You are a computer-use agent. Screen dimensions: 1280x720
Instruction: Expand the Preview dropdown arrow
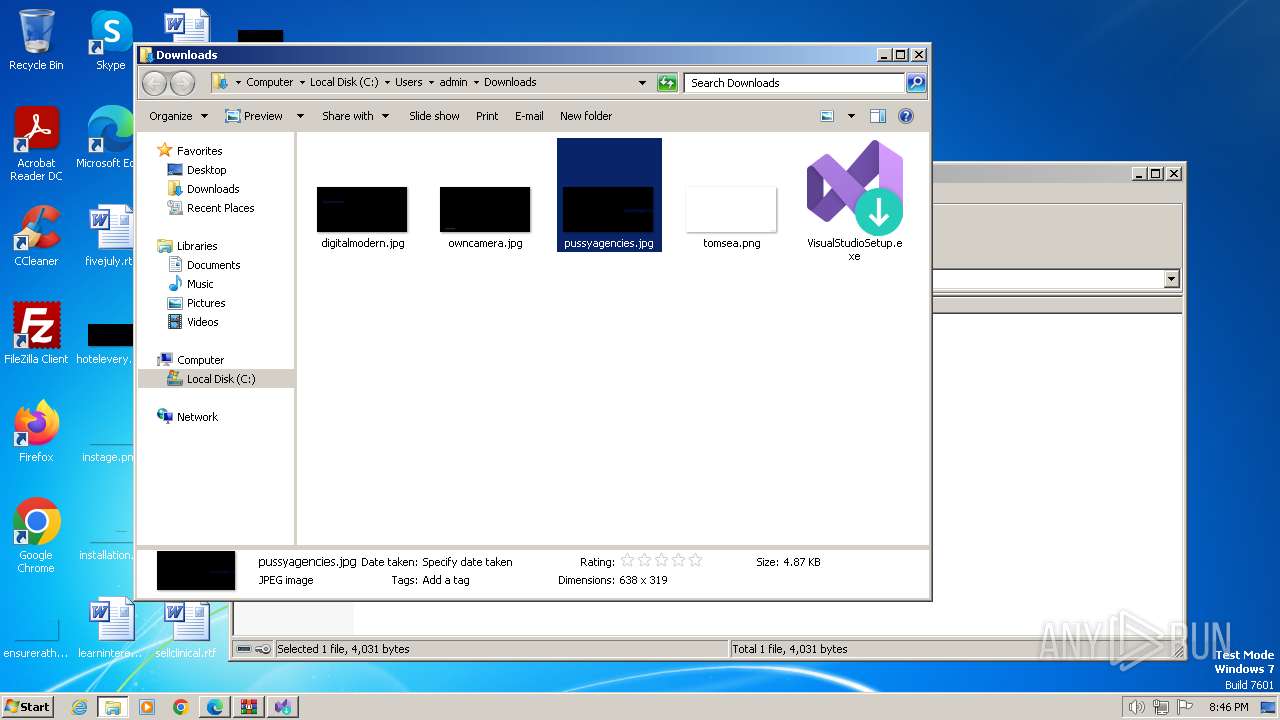point(300,116)
